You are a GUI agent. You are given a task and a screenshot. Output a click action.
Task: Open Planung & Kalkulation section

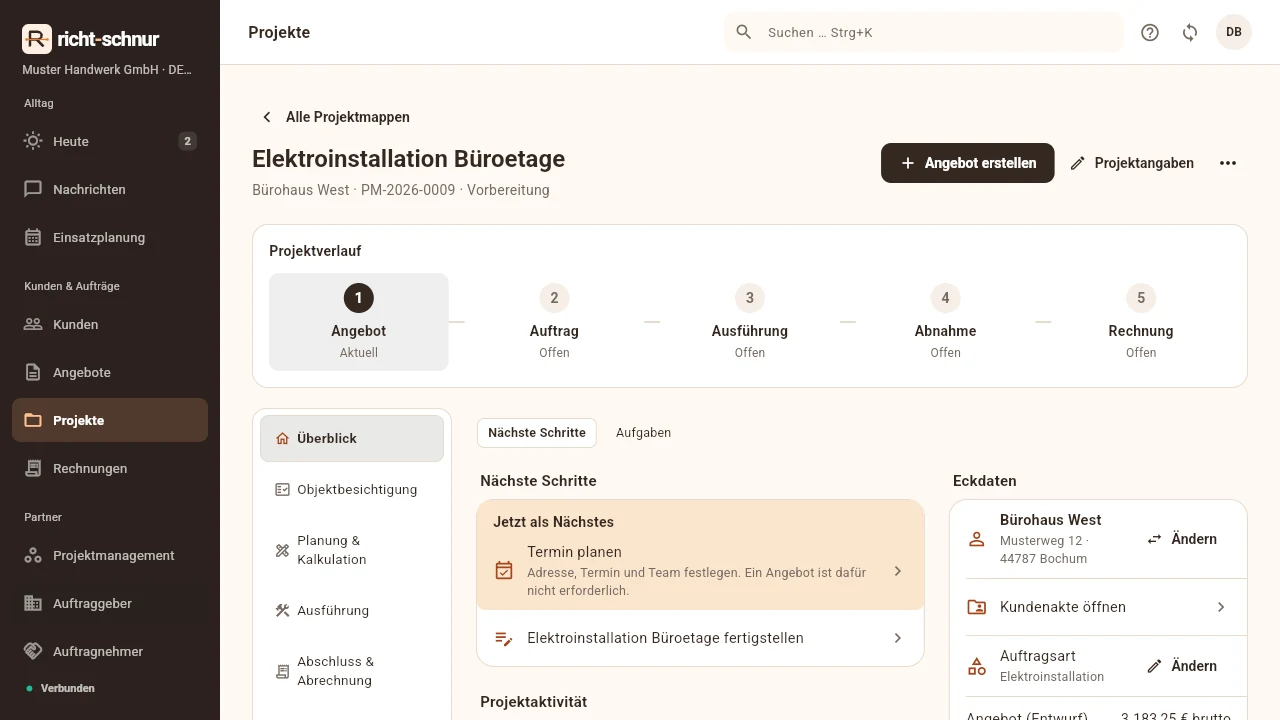coord(352,550)
